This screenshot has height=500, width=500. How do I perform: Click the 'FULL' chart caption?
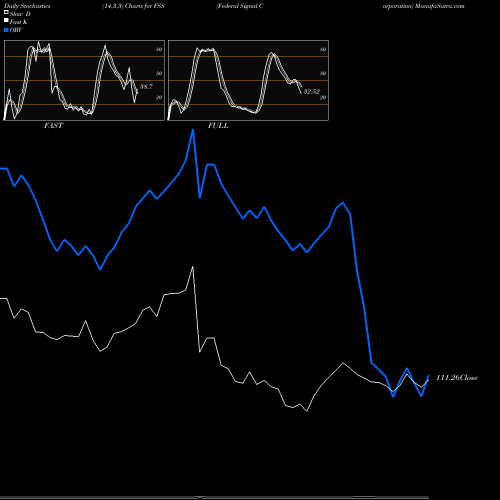tap(218, 126)
